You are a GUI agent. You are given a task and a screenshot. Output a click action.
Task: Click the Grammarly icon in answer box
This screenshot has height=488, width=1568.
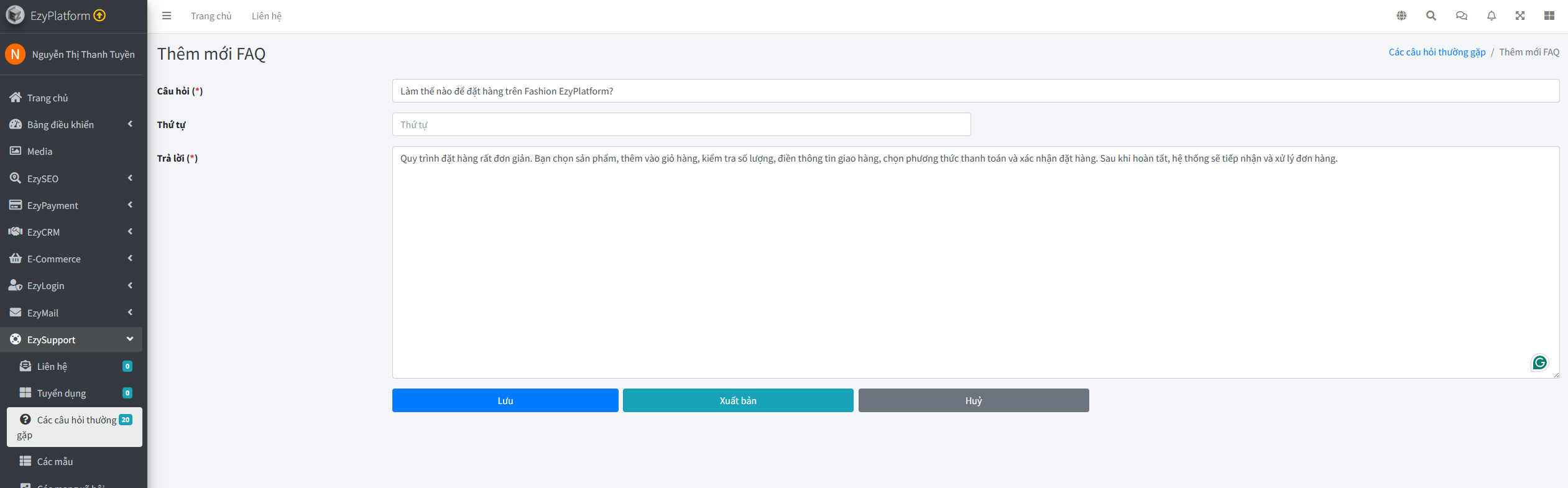[1539, 362]
